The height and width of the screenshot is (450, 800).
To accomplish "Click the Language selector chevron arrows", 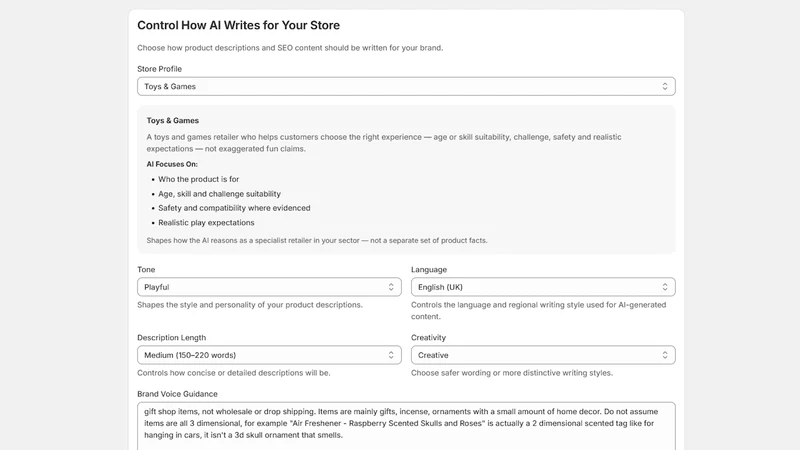I will point(665,287).
